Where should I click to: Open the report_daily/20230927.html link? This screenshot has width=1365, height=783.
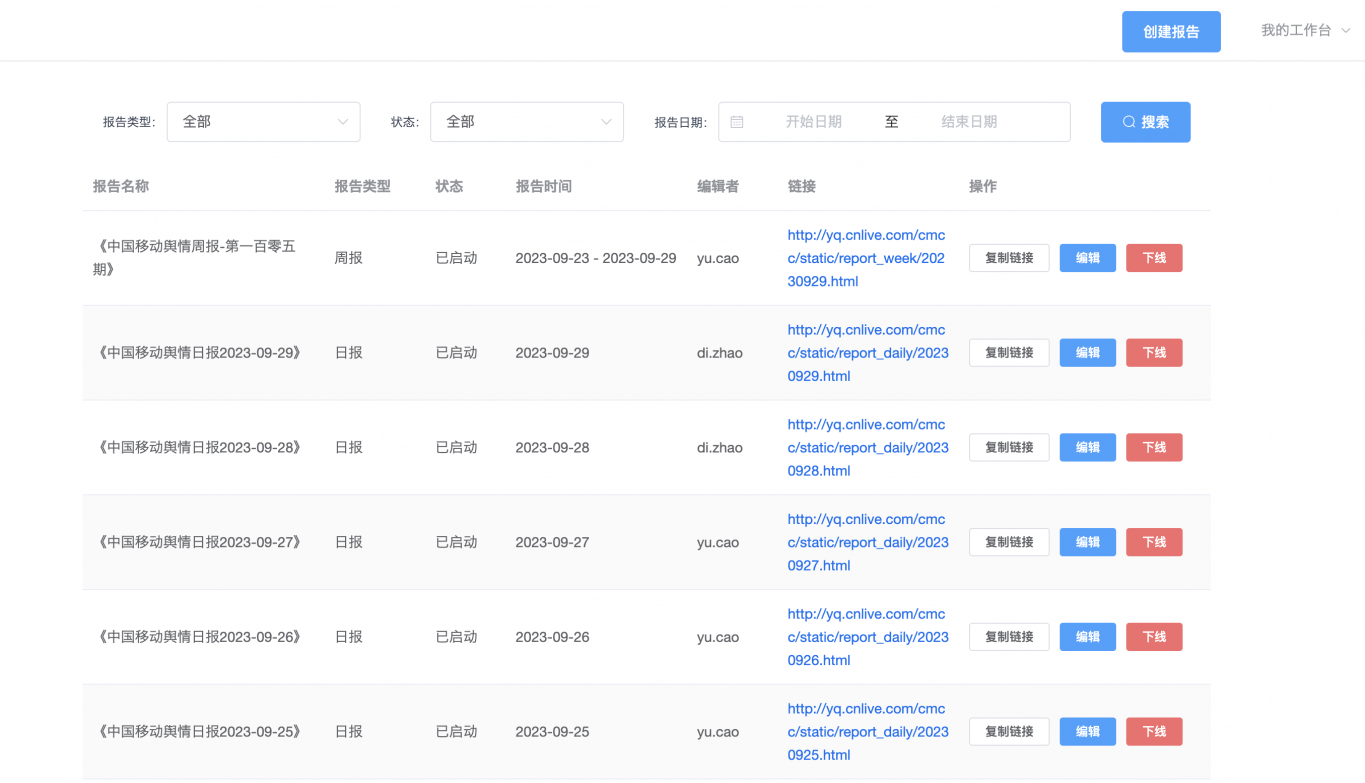[867, 542]
